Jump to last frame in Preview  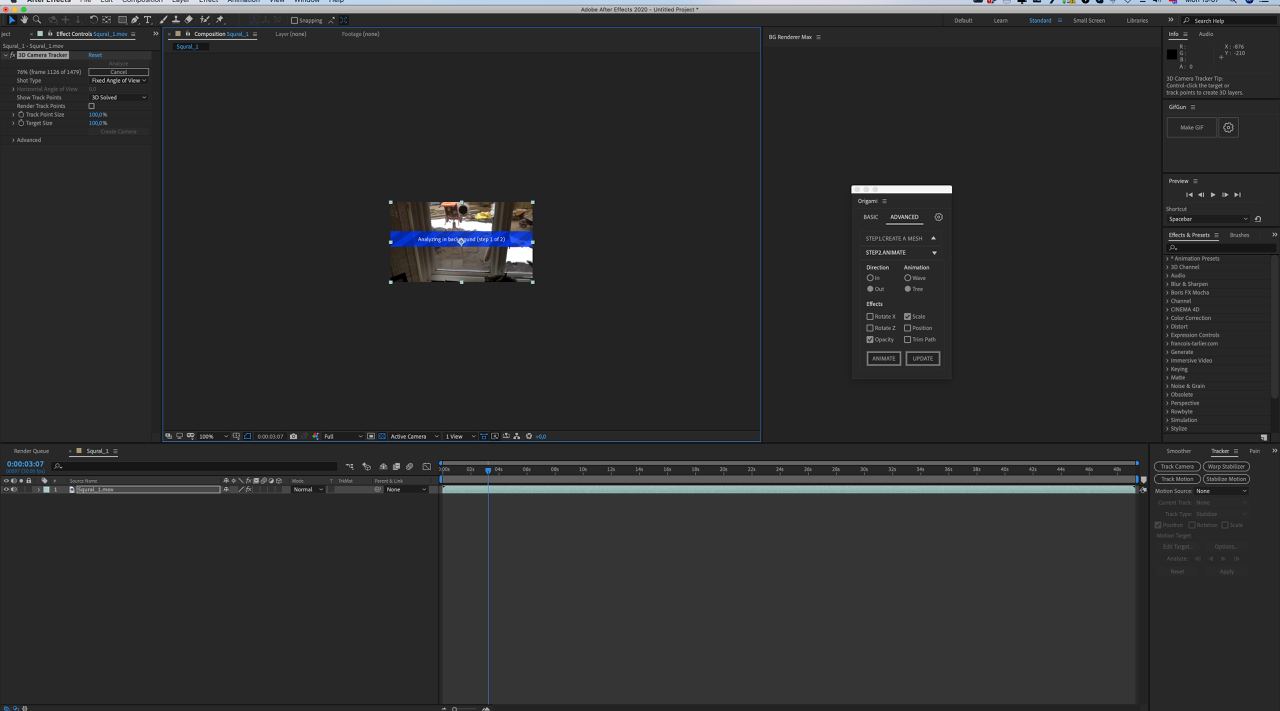pos(1237,195)
